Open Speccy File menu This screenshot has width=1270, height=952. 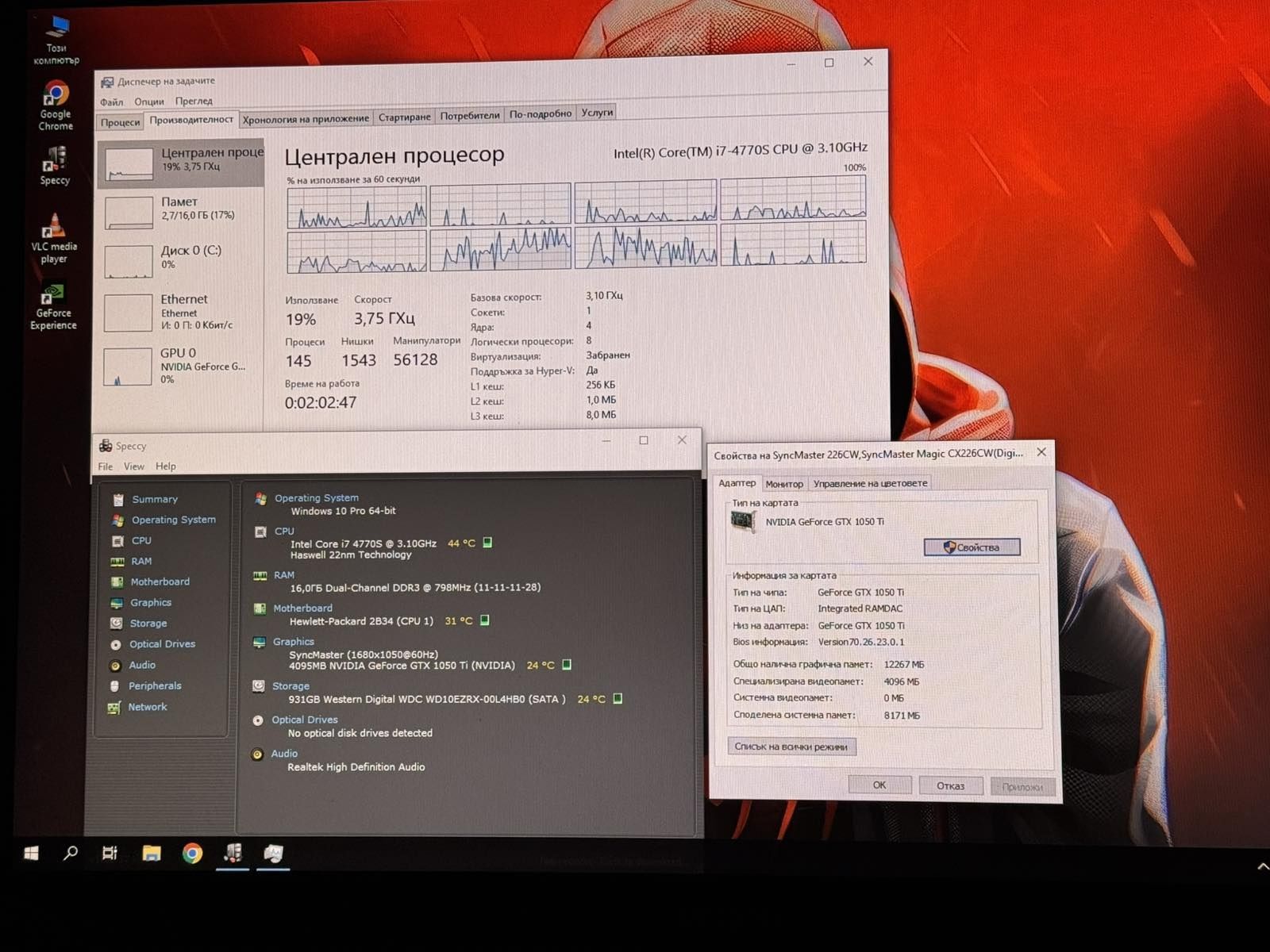pos(106,466)
